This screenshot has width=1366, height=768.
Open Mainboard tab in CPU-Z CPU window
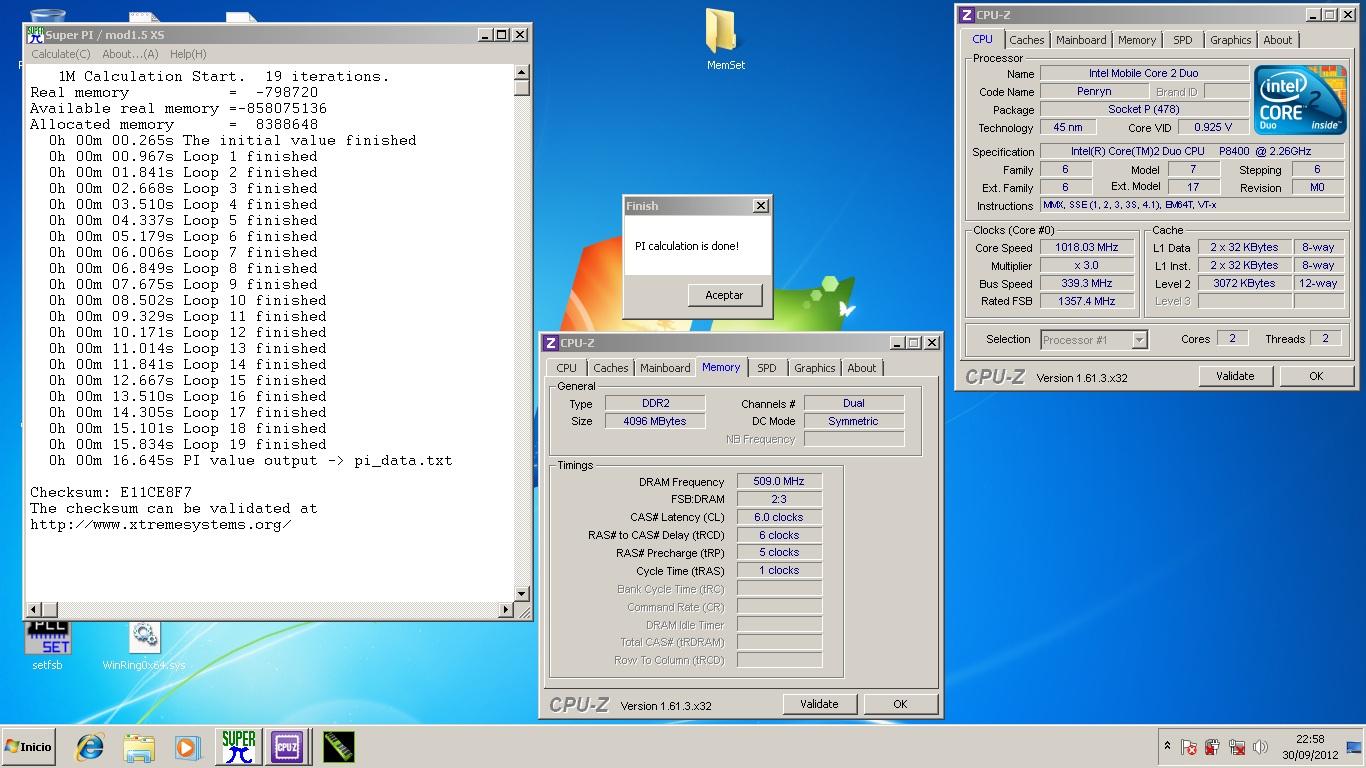pos(1081,40)
